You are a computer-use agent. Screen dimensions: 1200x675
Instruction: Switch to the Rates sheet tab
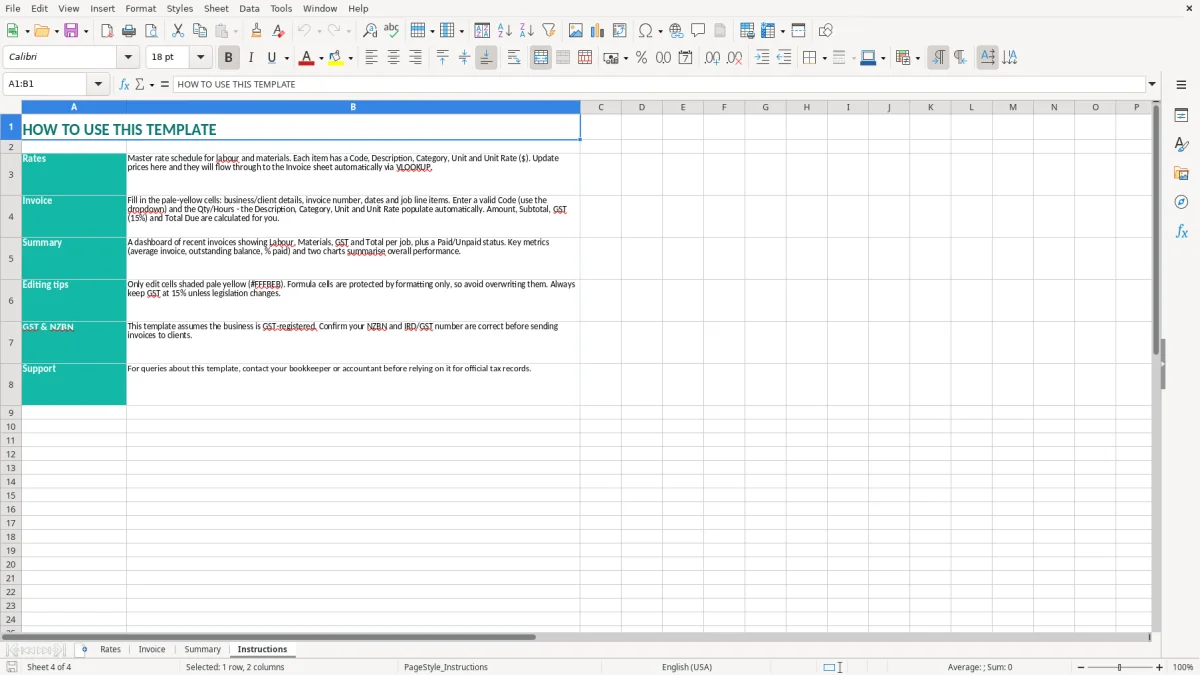tap(110, 649)
